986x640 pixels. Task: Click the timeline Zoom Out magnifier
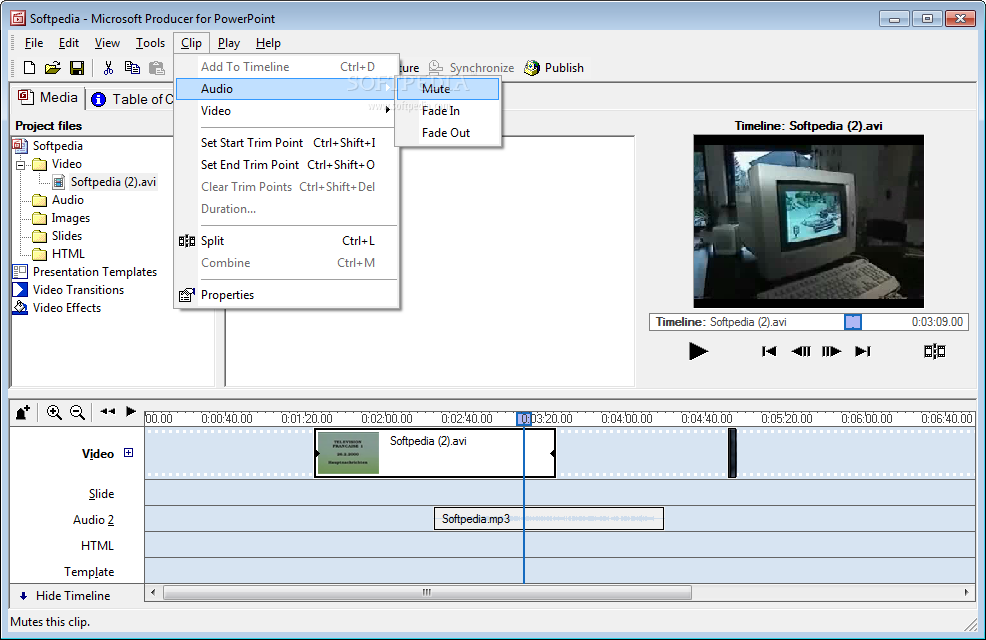point(77,412)
